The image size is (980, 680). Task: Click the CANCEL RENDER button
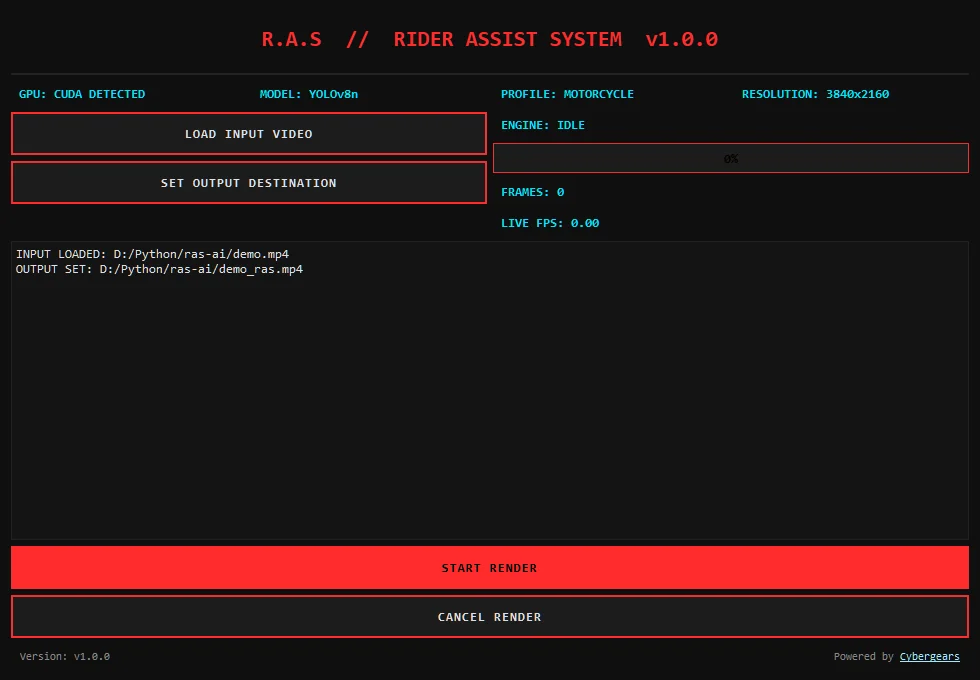[x=490, y=617]
